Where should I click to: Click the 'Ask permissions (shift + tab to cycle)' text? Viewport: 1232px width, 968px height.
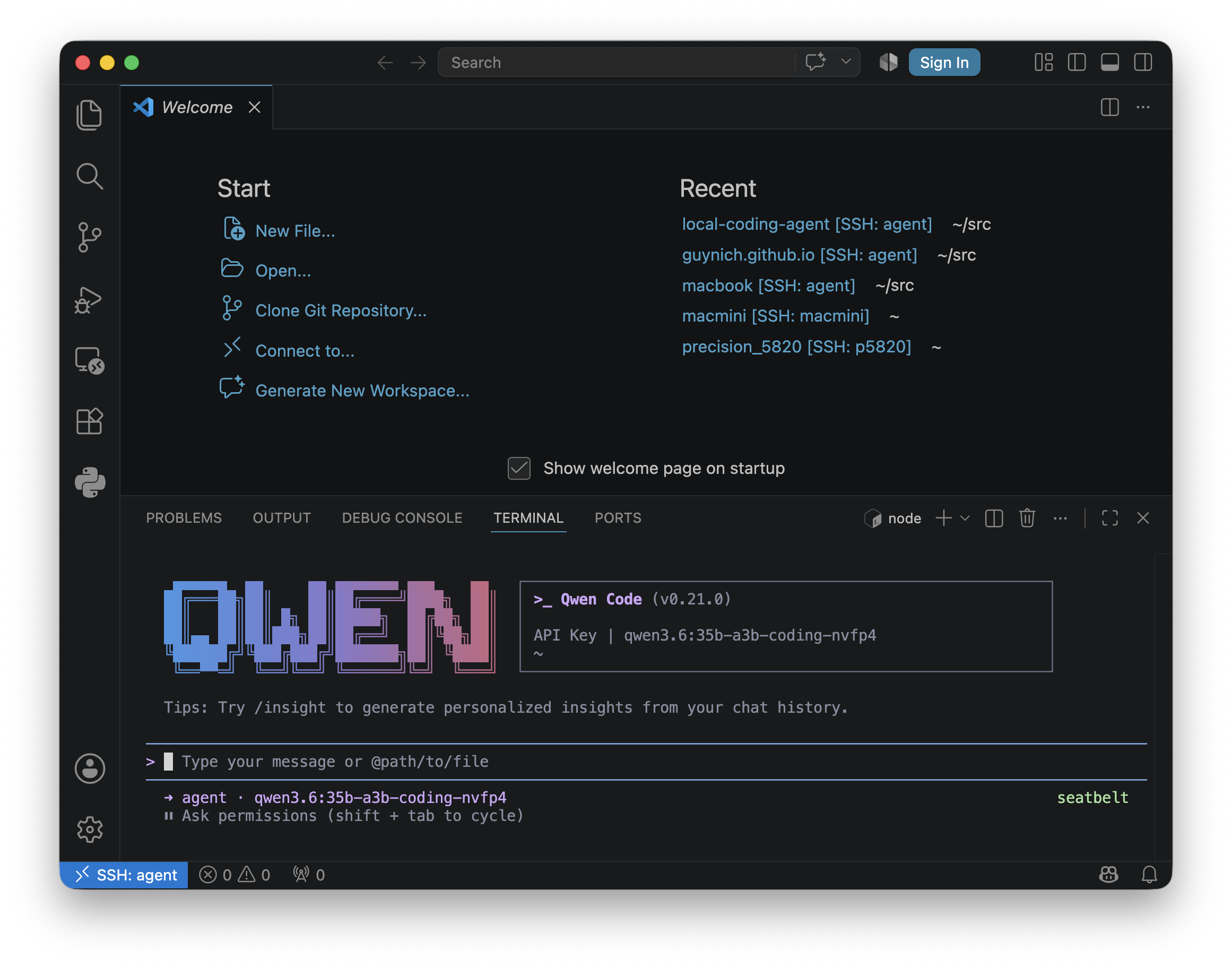(352, 816)
